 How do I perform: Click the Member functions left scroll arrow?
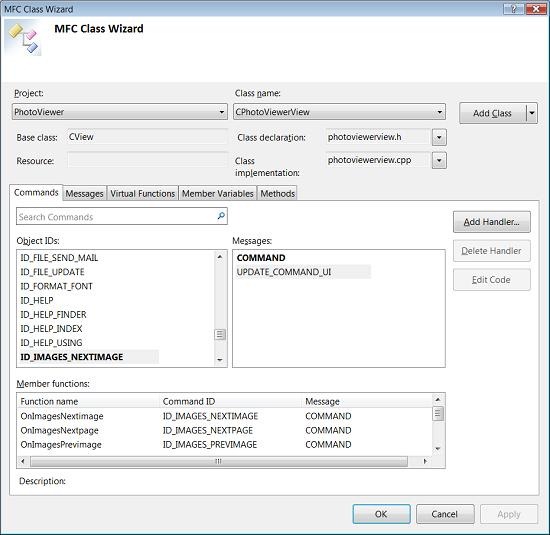[x=23, y=461]
